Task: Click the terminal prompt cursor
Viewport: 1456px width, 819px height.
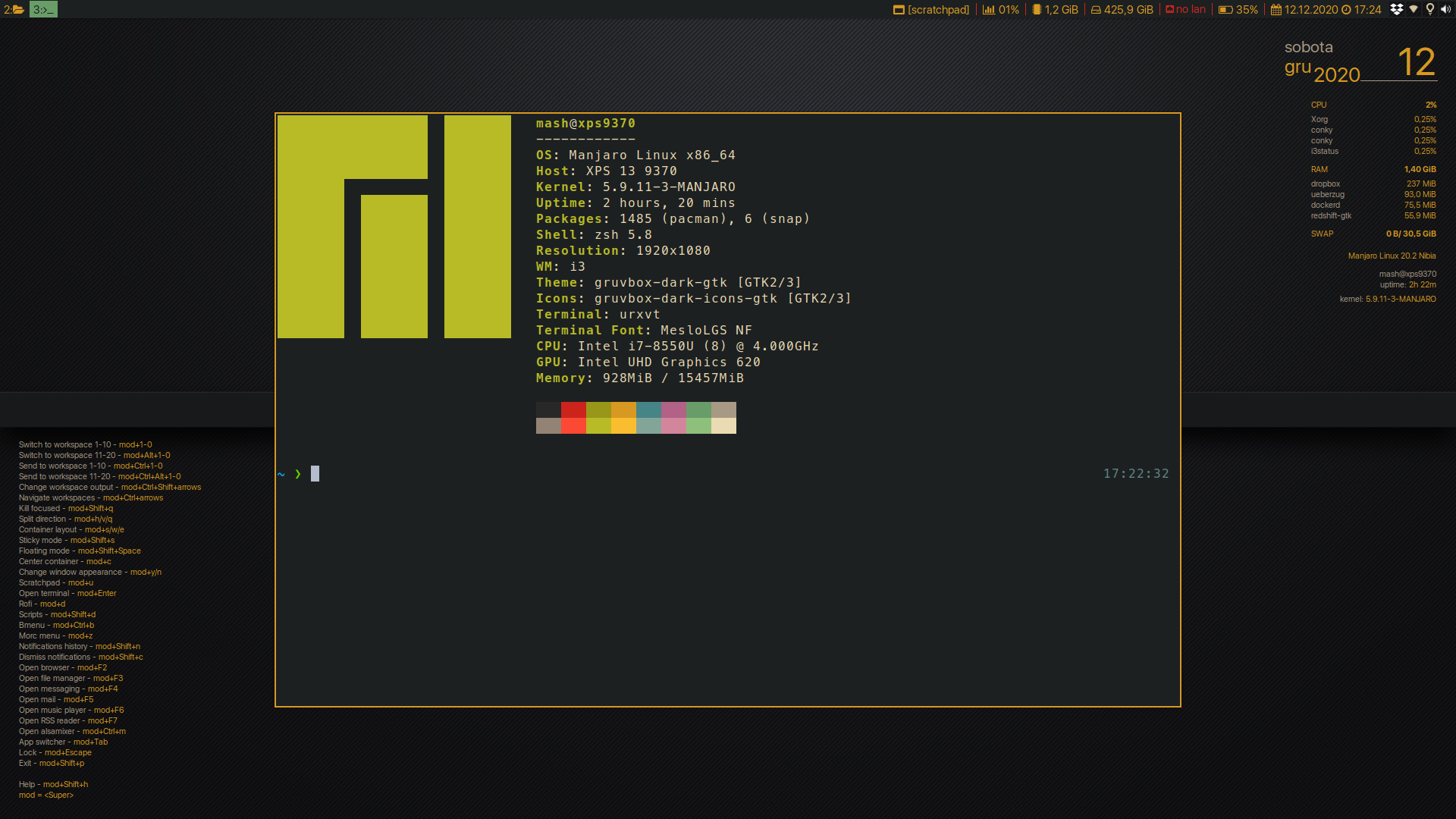Action: 315,474
